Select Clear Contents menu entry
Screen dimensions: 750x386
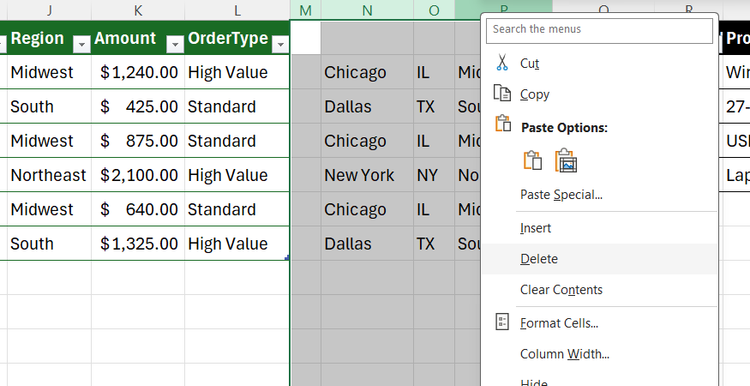pos(599,290)
